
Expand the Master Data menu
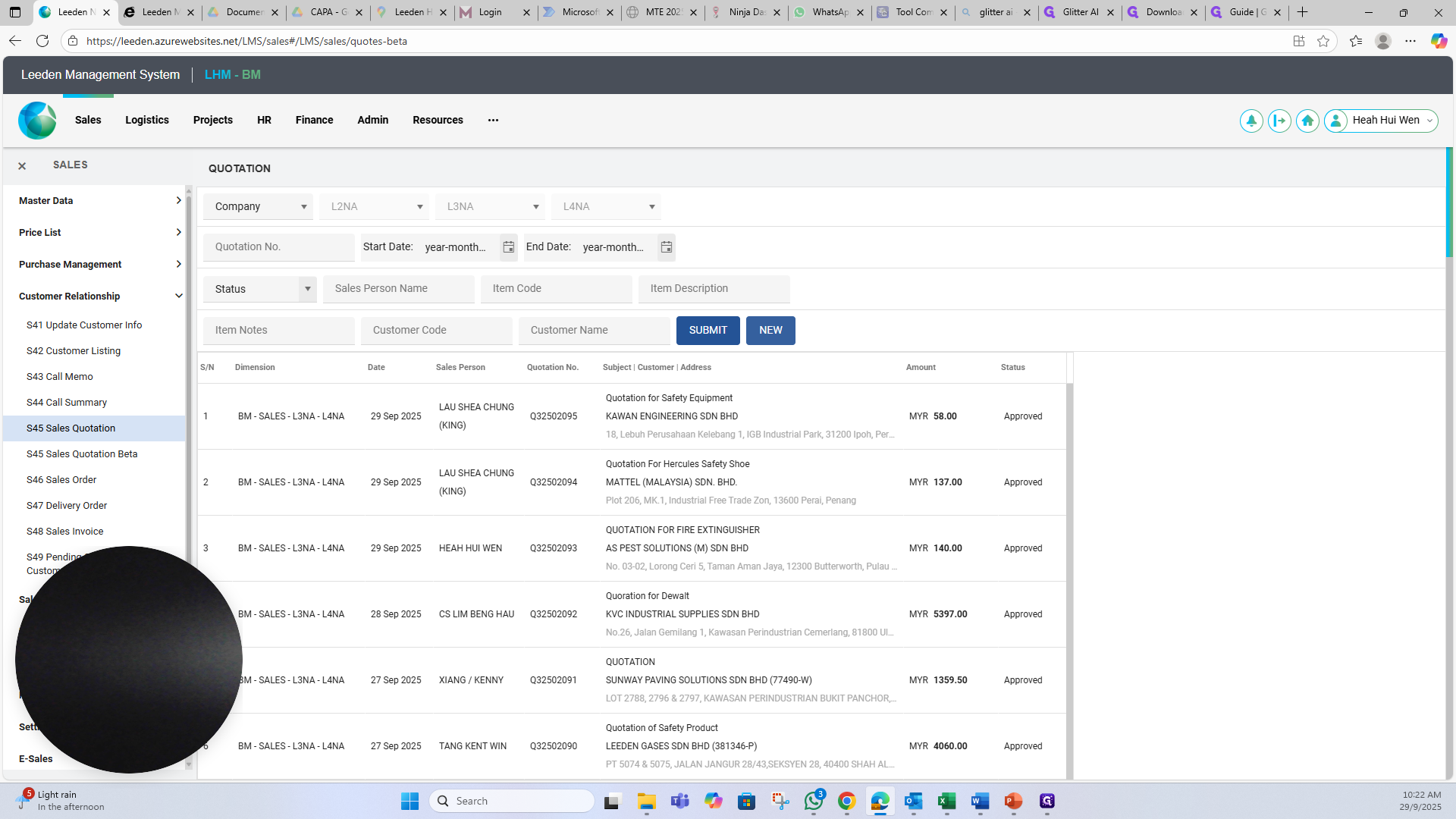point(100,201)
